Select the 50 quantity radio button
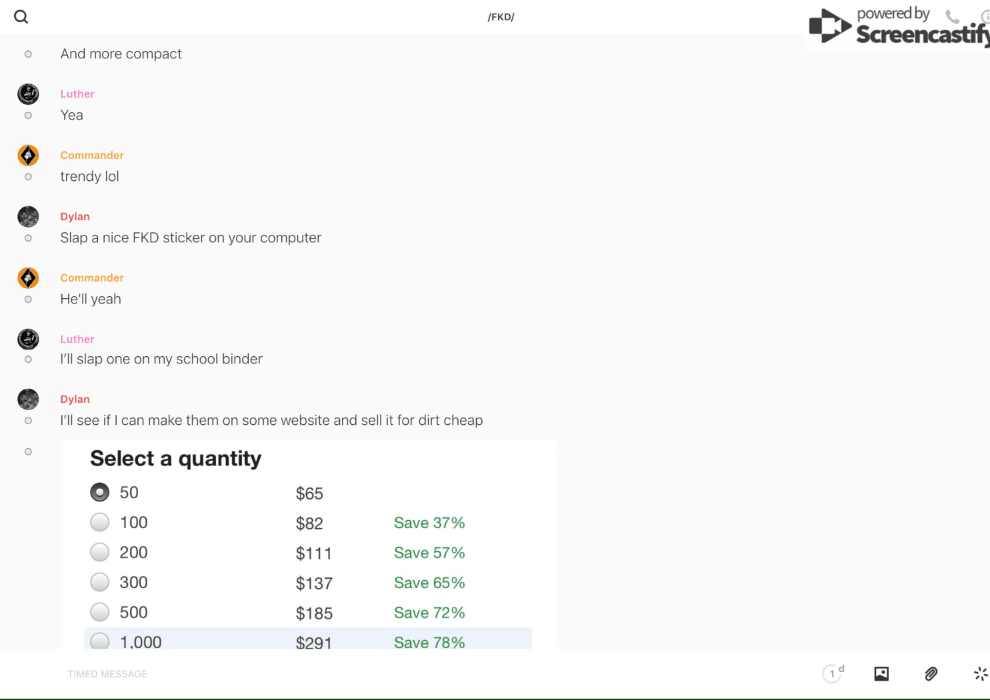The height and width of the screenshot is (700, 990). (x=100, y=492)
